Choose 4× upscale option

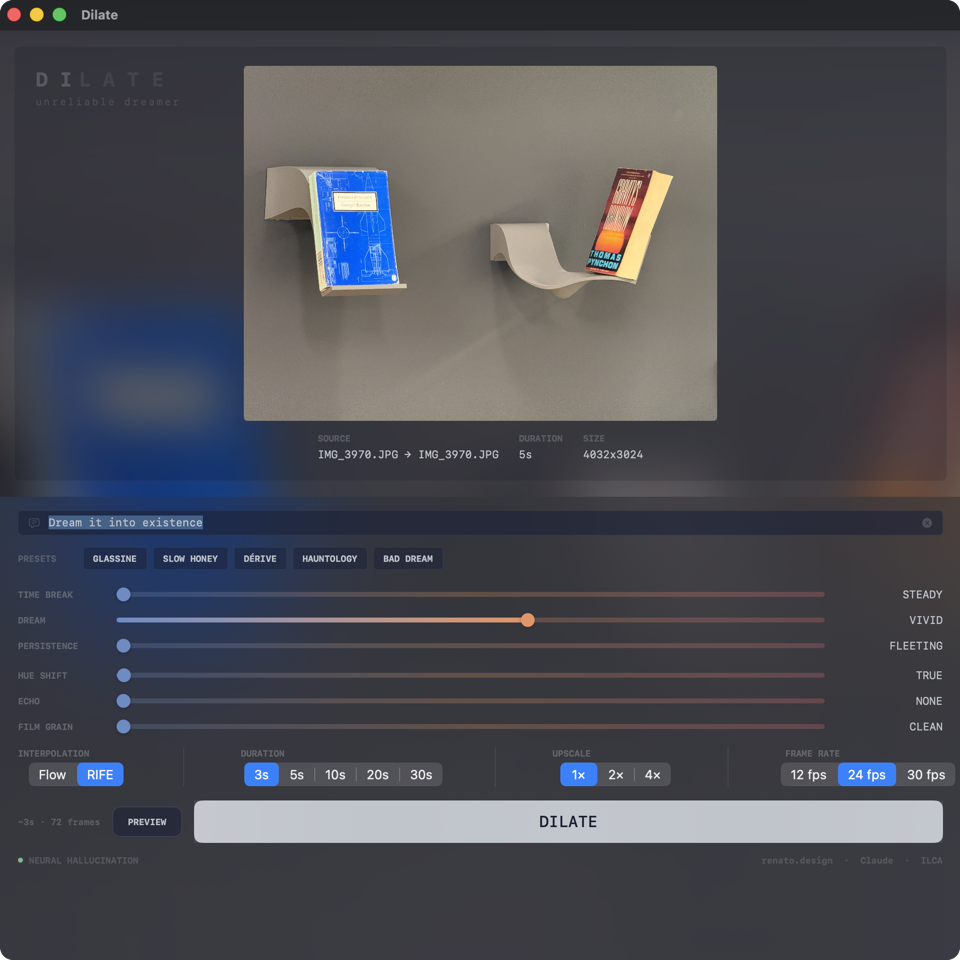tap(652, 775)
